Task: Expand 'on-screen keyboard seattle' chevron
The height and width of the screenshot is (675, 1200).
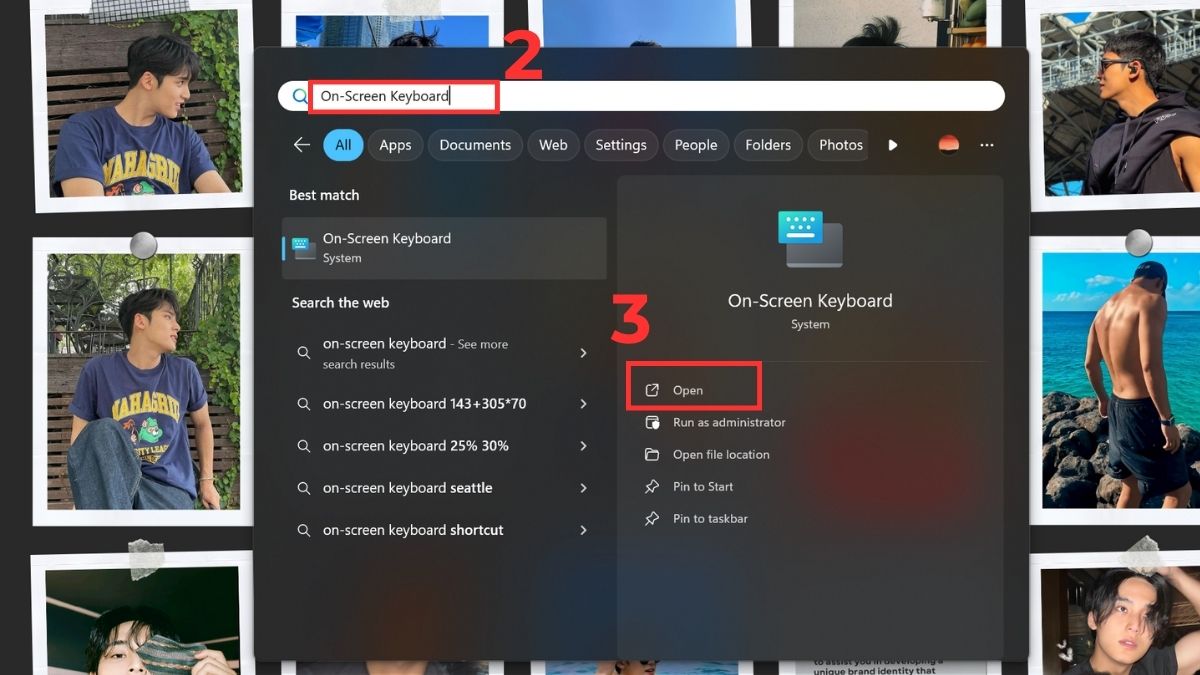Action: point(583,488)
